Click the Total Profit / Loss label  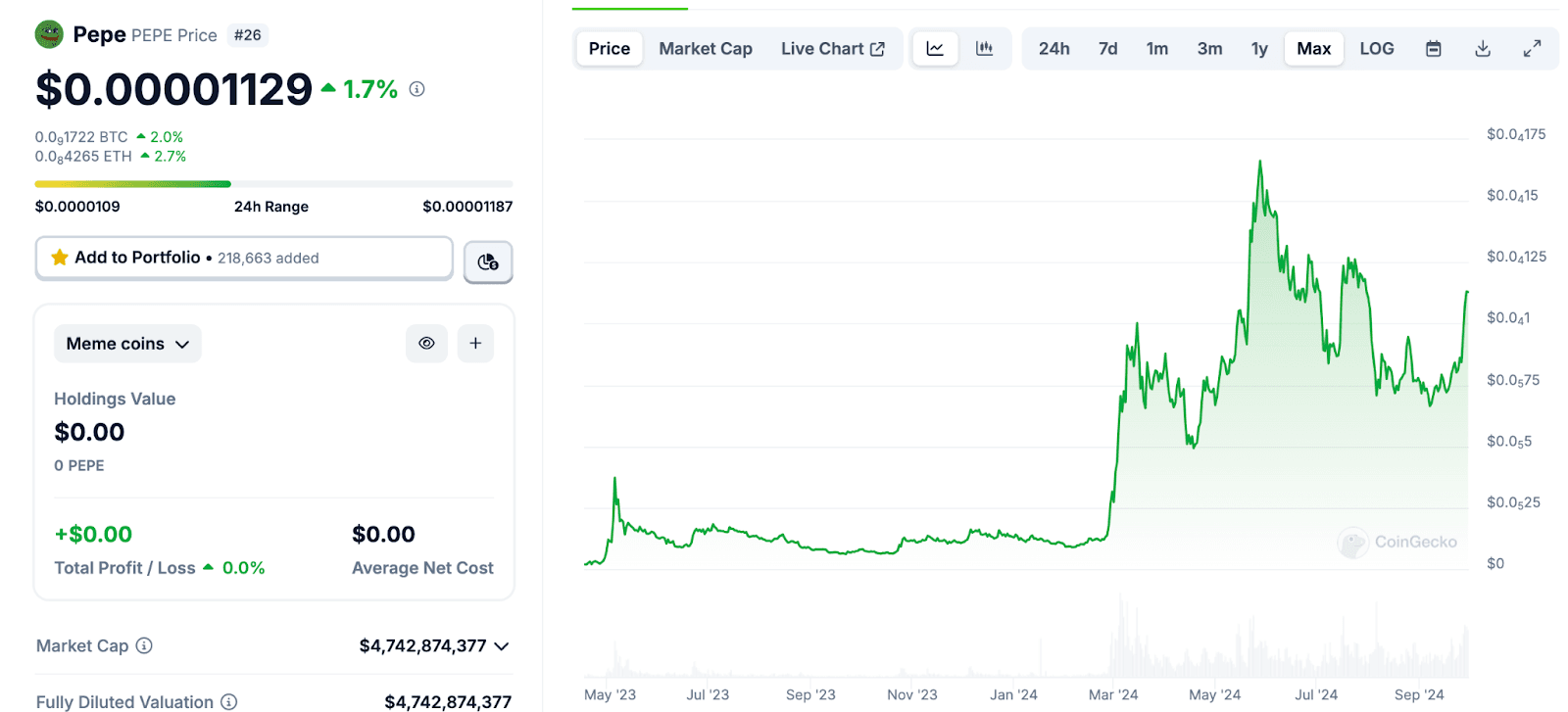coord(124,568)
